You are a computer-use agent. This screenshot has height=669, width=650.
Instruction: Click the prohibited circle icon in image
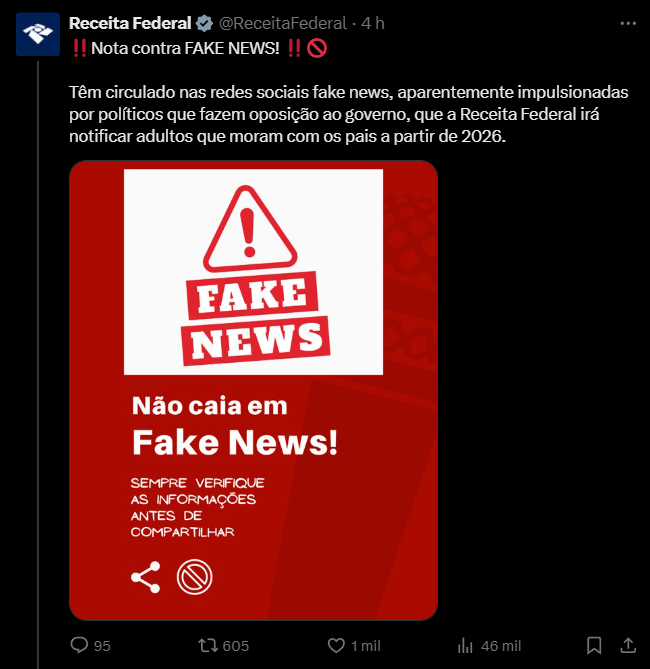(194, 577)
